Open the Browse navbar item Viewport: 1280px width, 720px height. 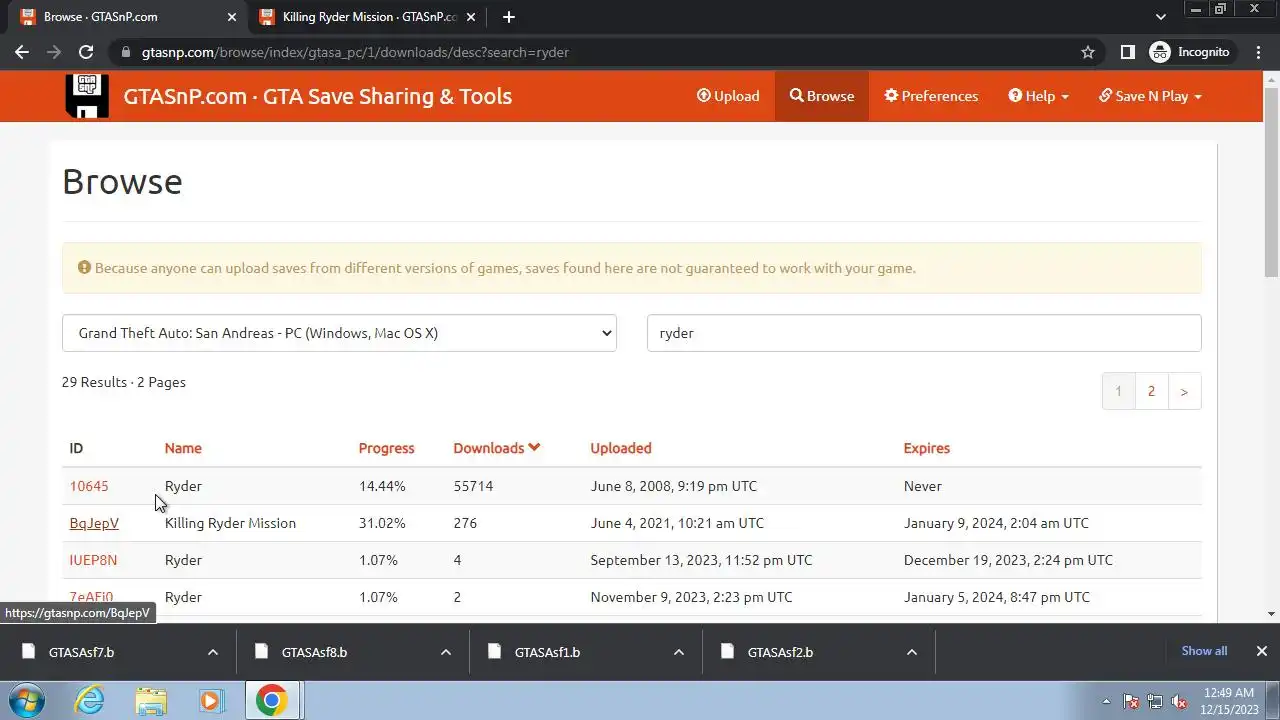[x=822, y=96]
